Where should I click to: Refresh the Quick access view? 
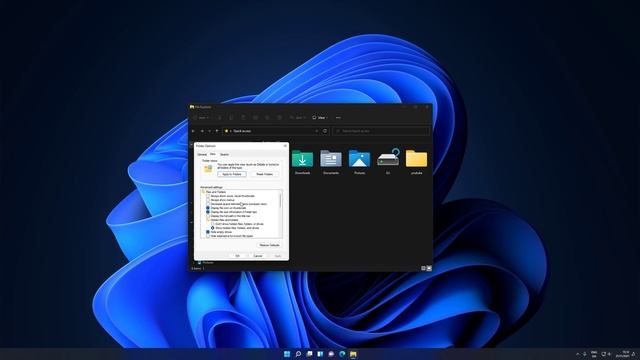pos(325,131)
